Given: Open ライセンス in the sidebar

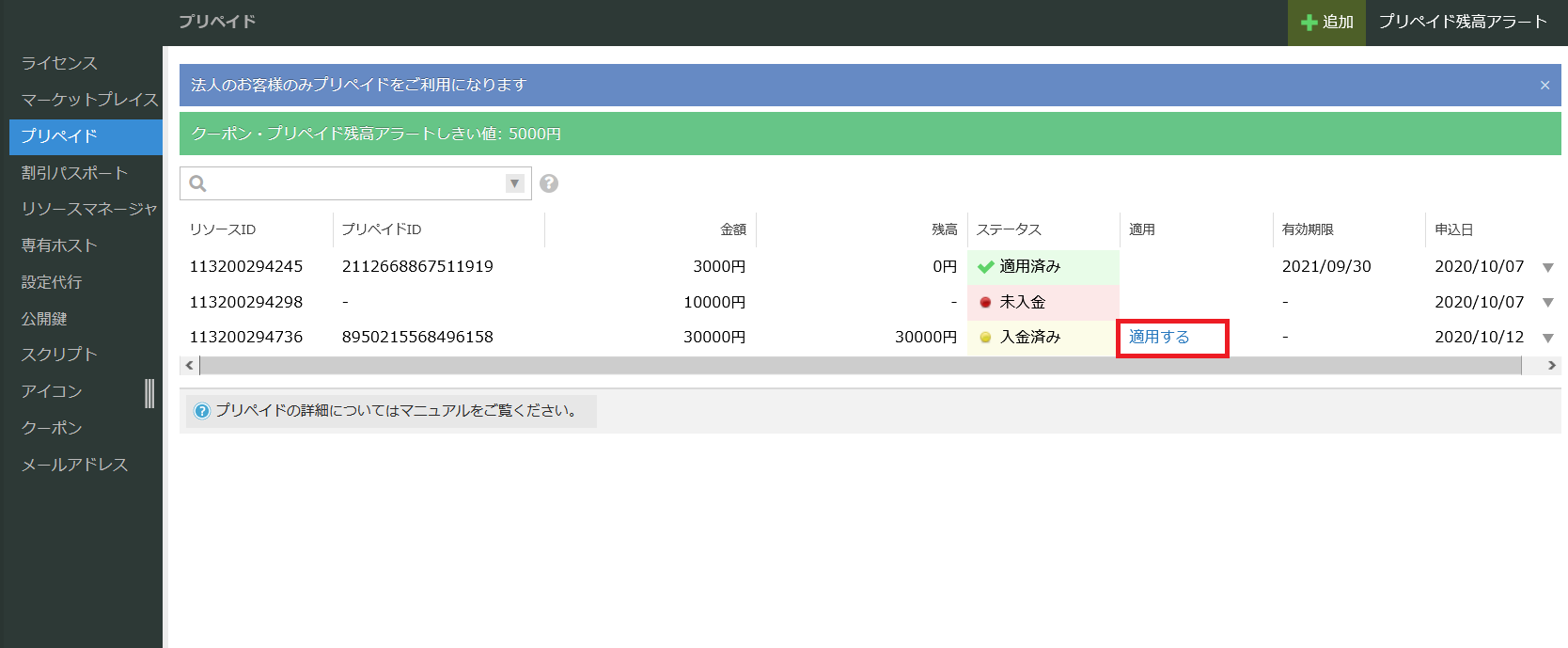Looking at the screenshot, I should point(59,63).
